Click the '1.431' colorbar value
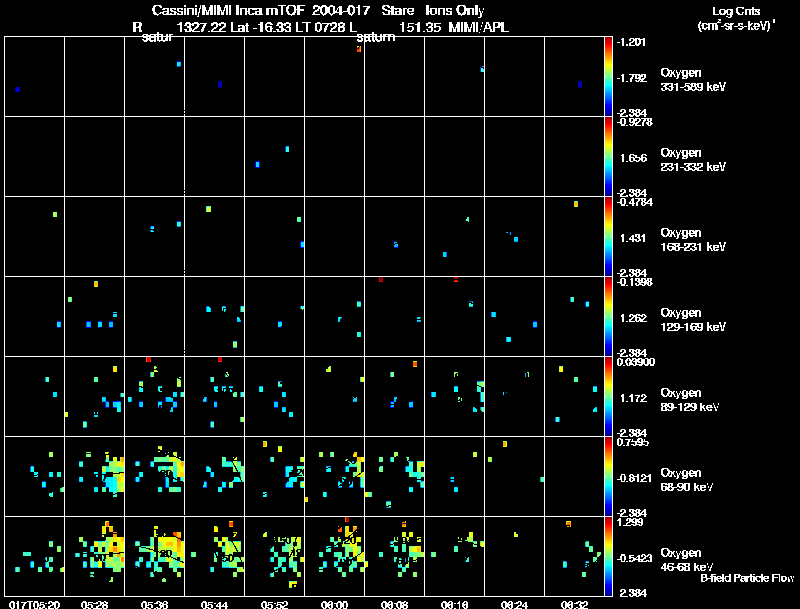 coord(633,238)
